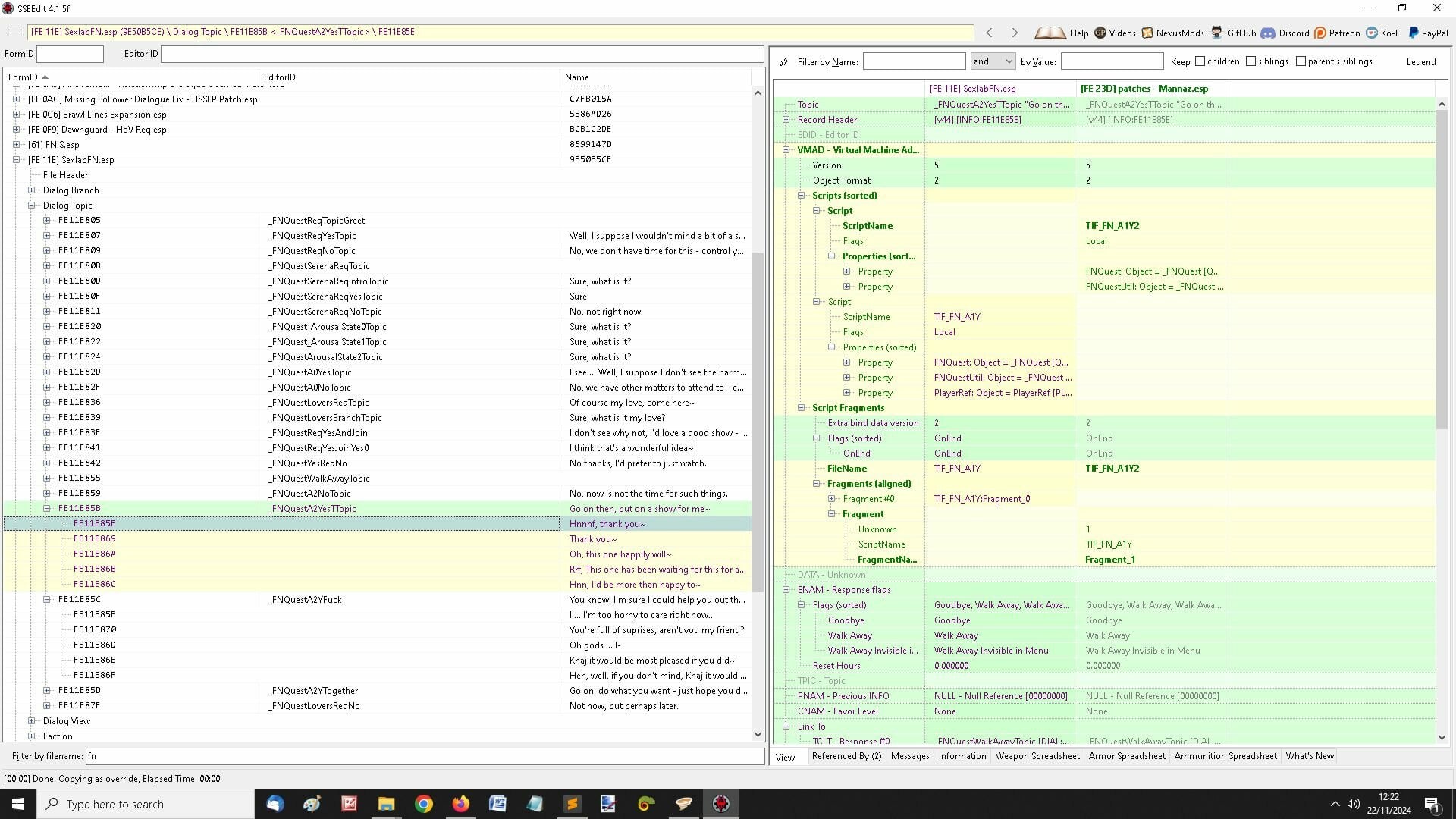Click the Referenced By (2) tab
Screen dimensions: 1456x819
(x=846, y=756)
